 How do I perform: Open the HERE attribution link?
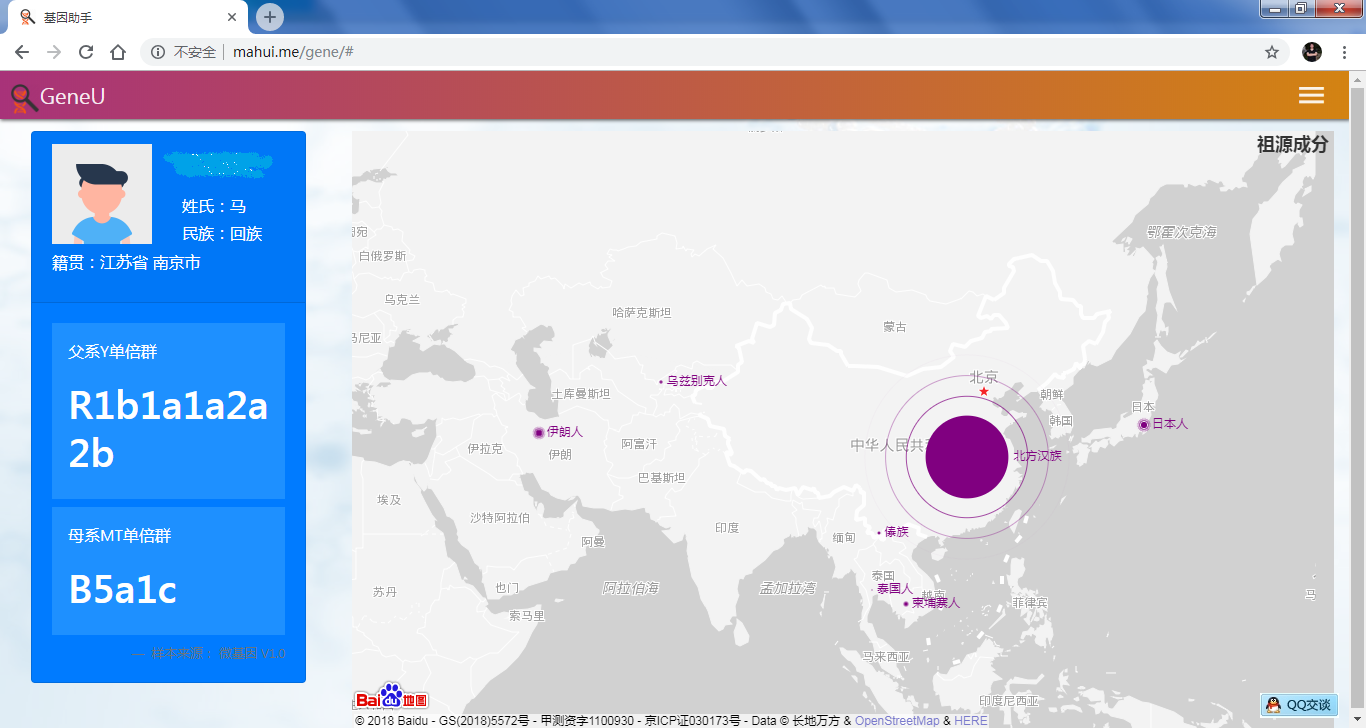pos(970,720)
